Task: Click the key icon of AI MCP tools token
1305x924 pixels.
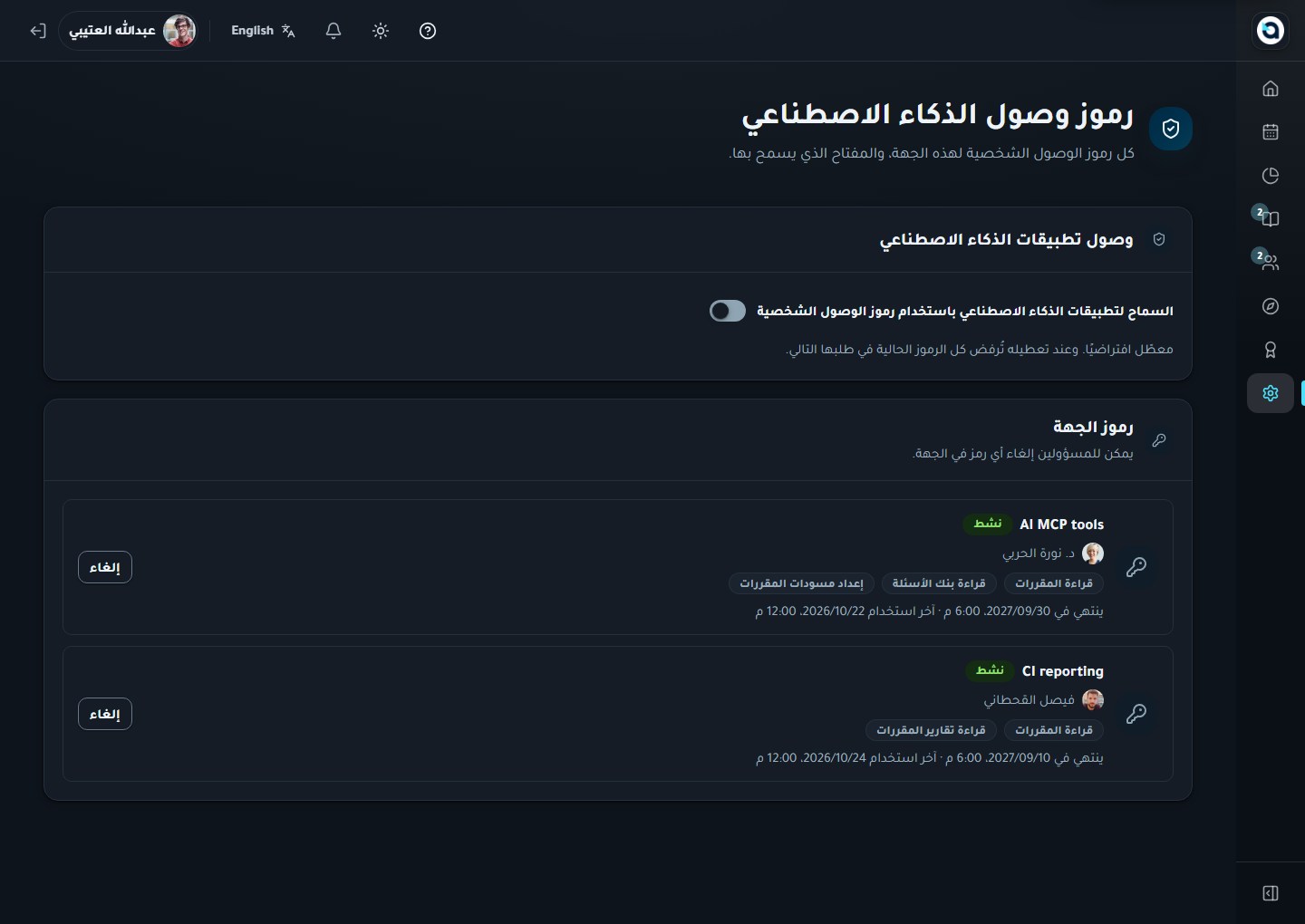Action: [1136, 567]
